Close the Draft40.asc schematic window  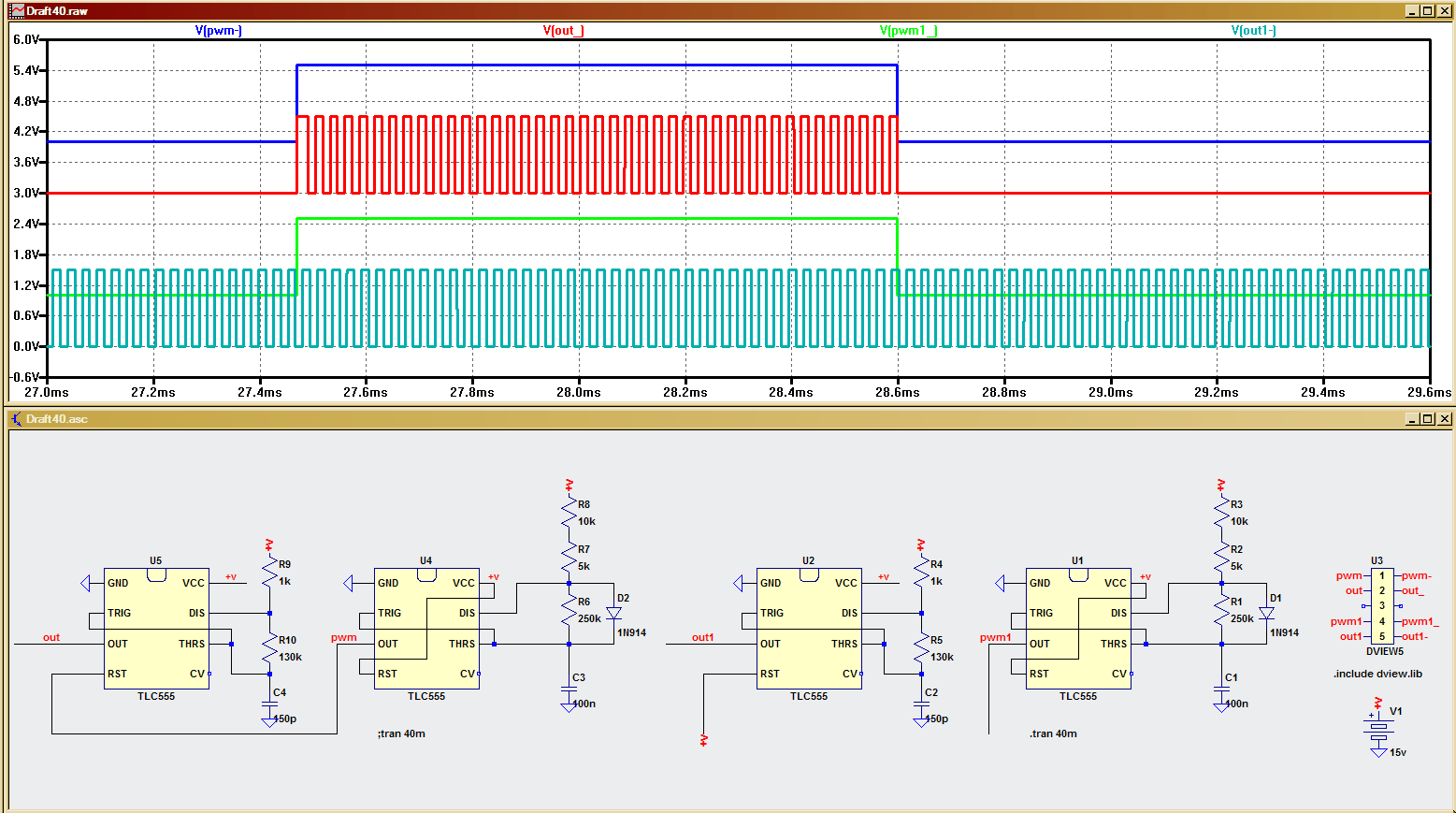1445,418
